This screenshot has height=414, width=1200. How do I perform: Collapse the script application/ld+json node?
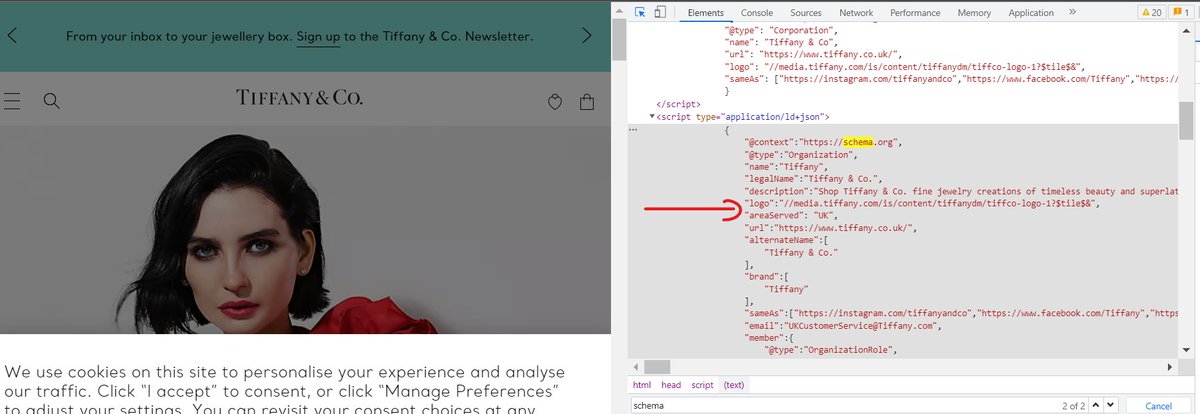pos(652,117)
